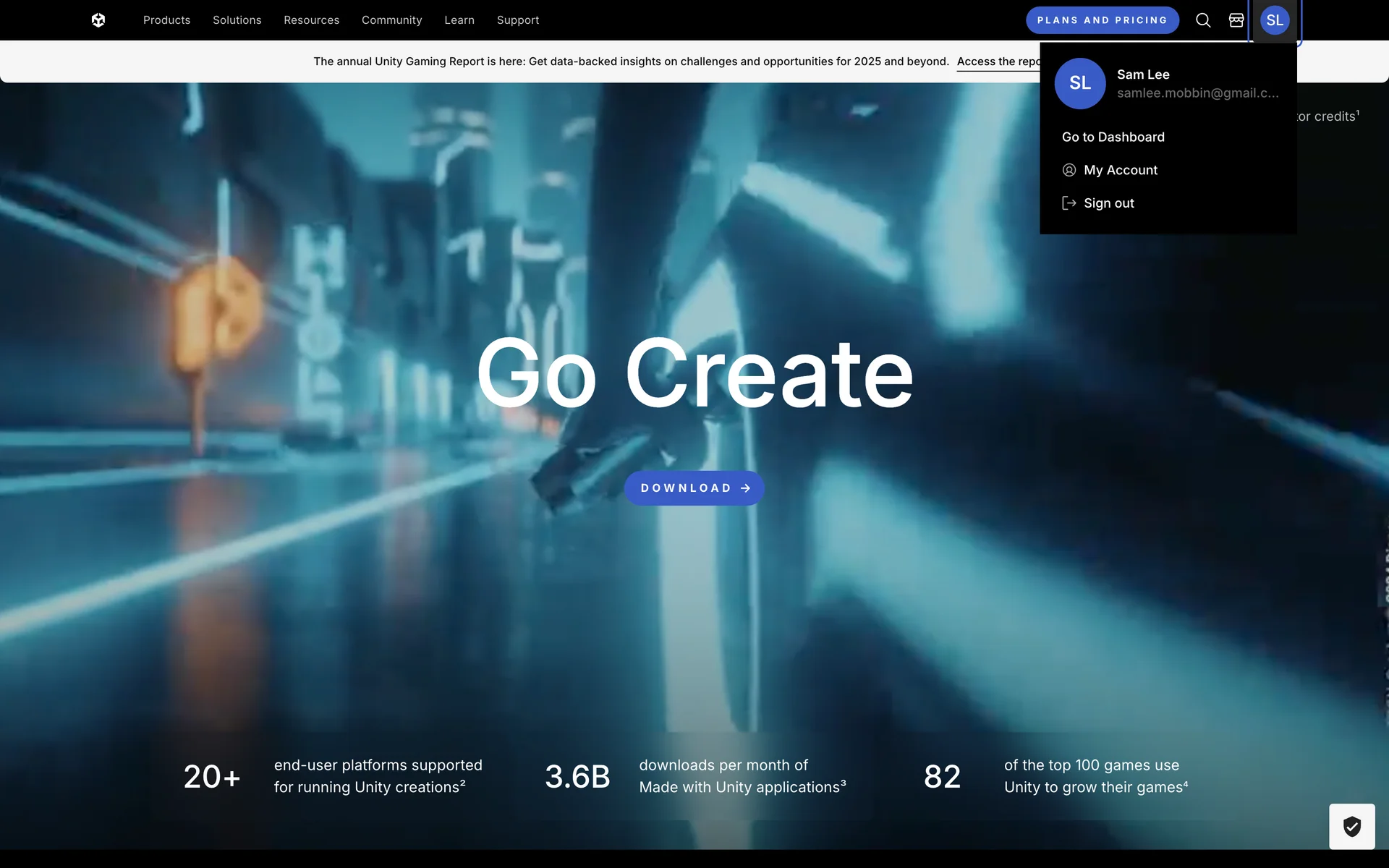The image size is (1389, 868).
Task: Open the Support menu
Action: pos(517,20)
